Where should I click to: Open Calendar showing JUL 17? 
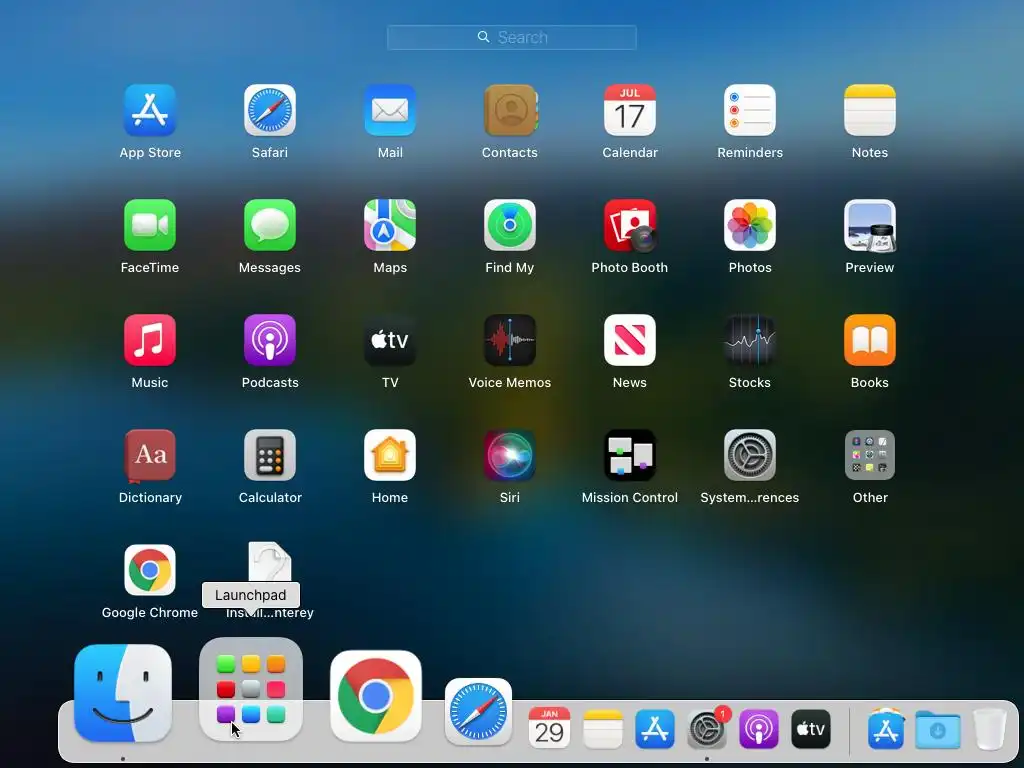click(630, 110)
